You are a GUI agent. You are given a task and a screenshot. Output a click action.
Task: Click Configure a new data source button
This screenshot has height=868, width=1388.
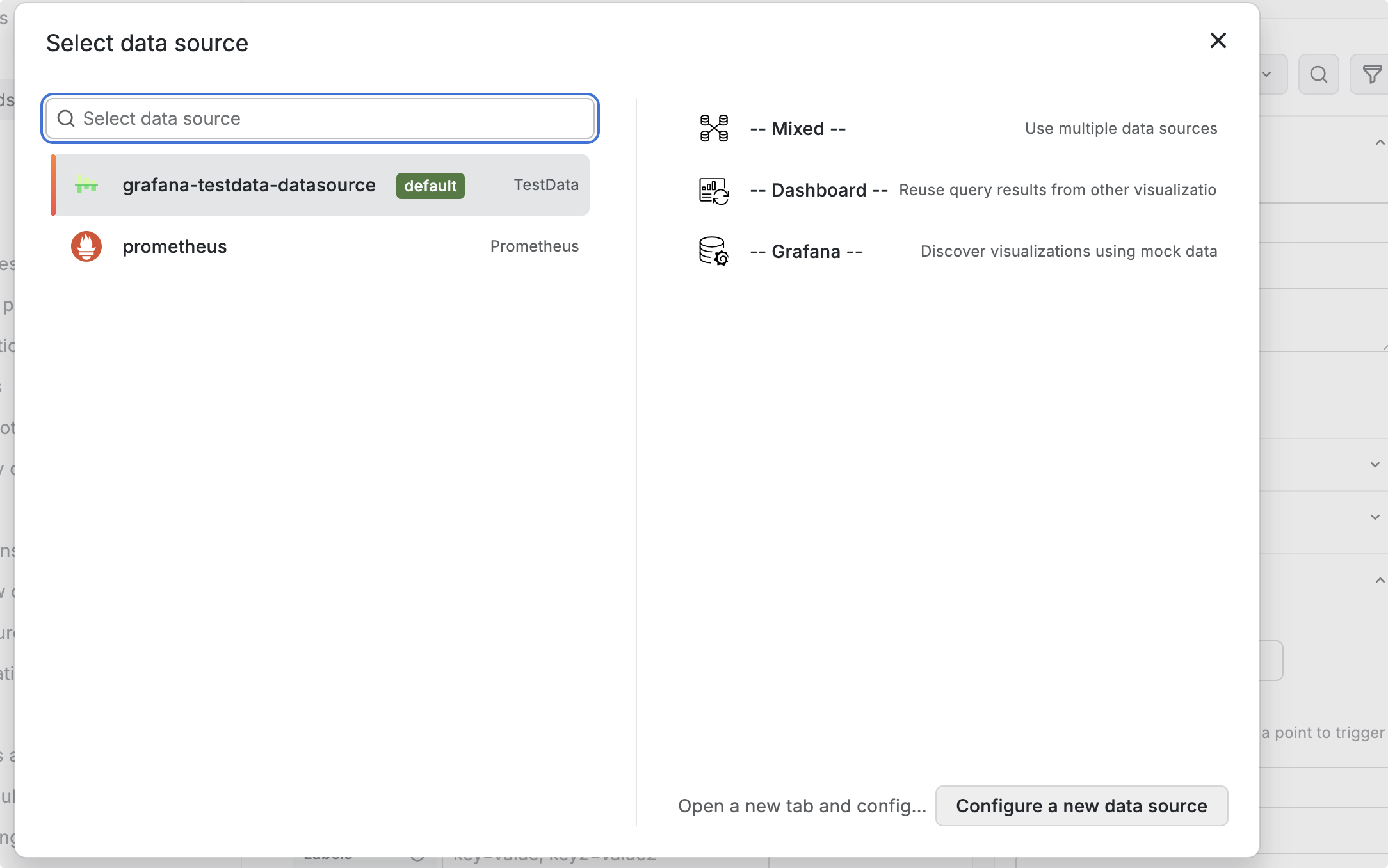click(x=1081, y=806)
